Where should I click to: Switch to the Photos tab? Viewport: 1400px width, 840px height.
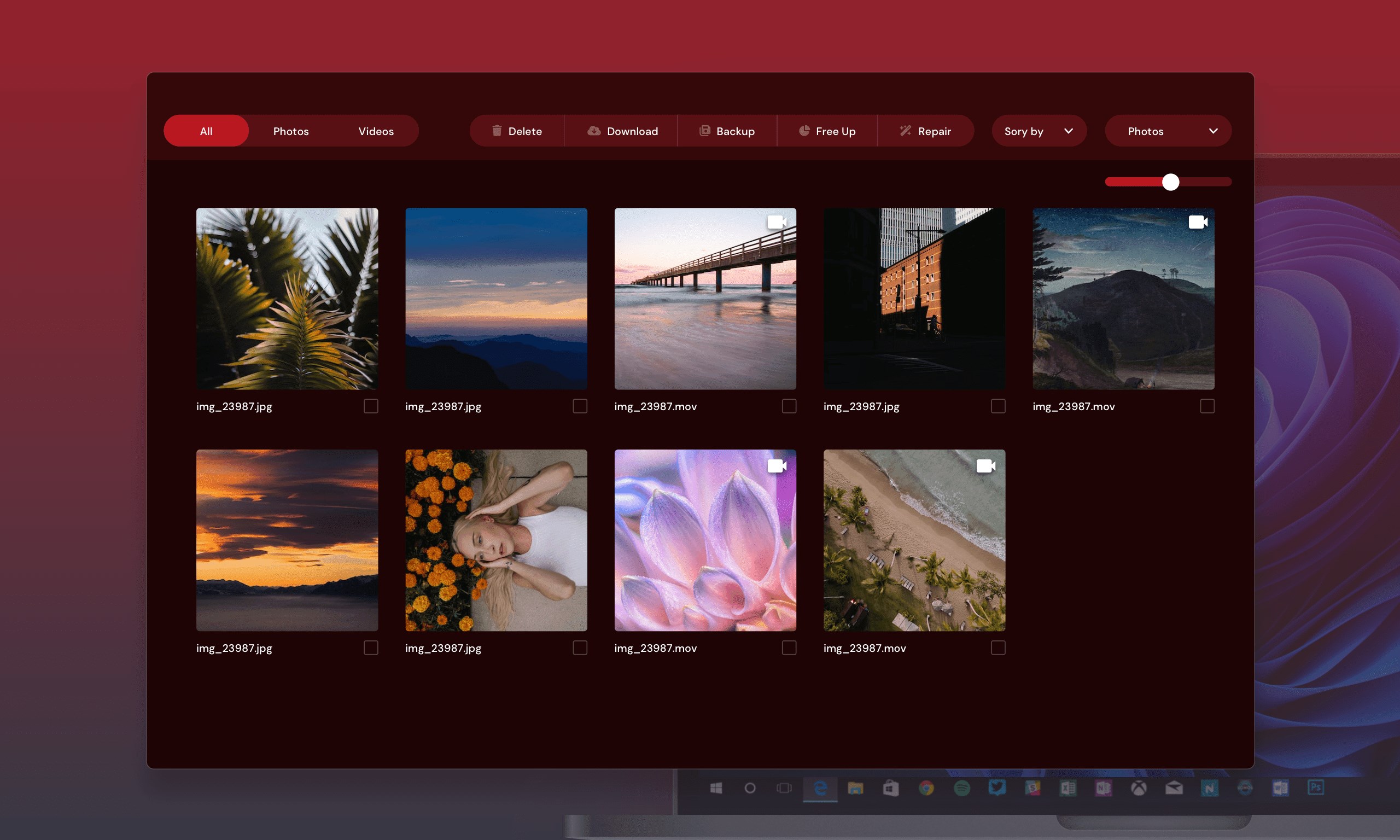click(291, 131)
